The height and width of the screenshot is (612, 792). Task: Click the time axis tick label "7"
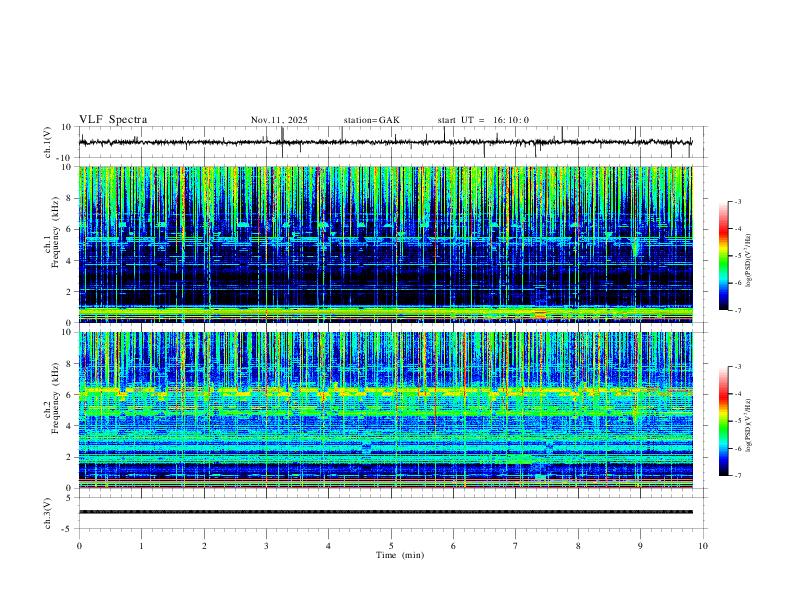pos(516,546)
